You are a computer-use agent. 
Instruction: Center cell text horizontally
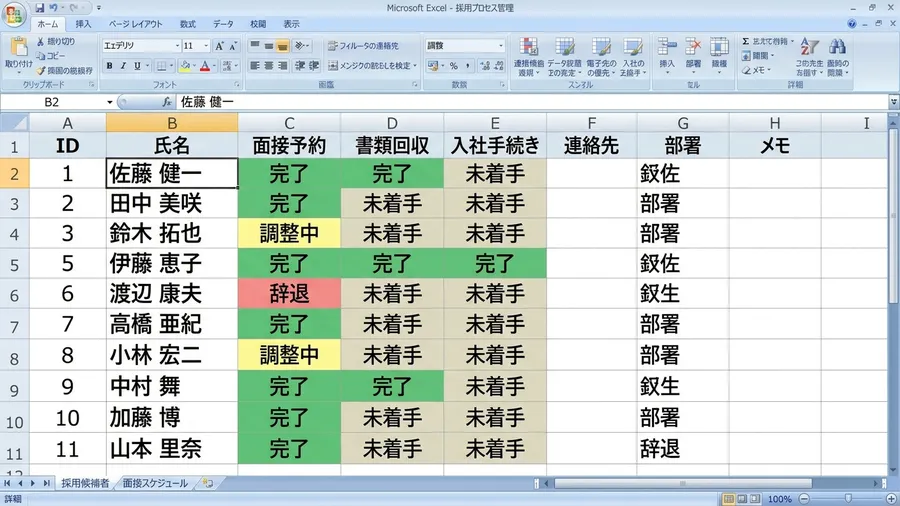pyautogui.click(x=269, y=66)
